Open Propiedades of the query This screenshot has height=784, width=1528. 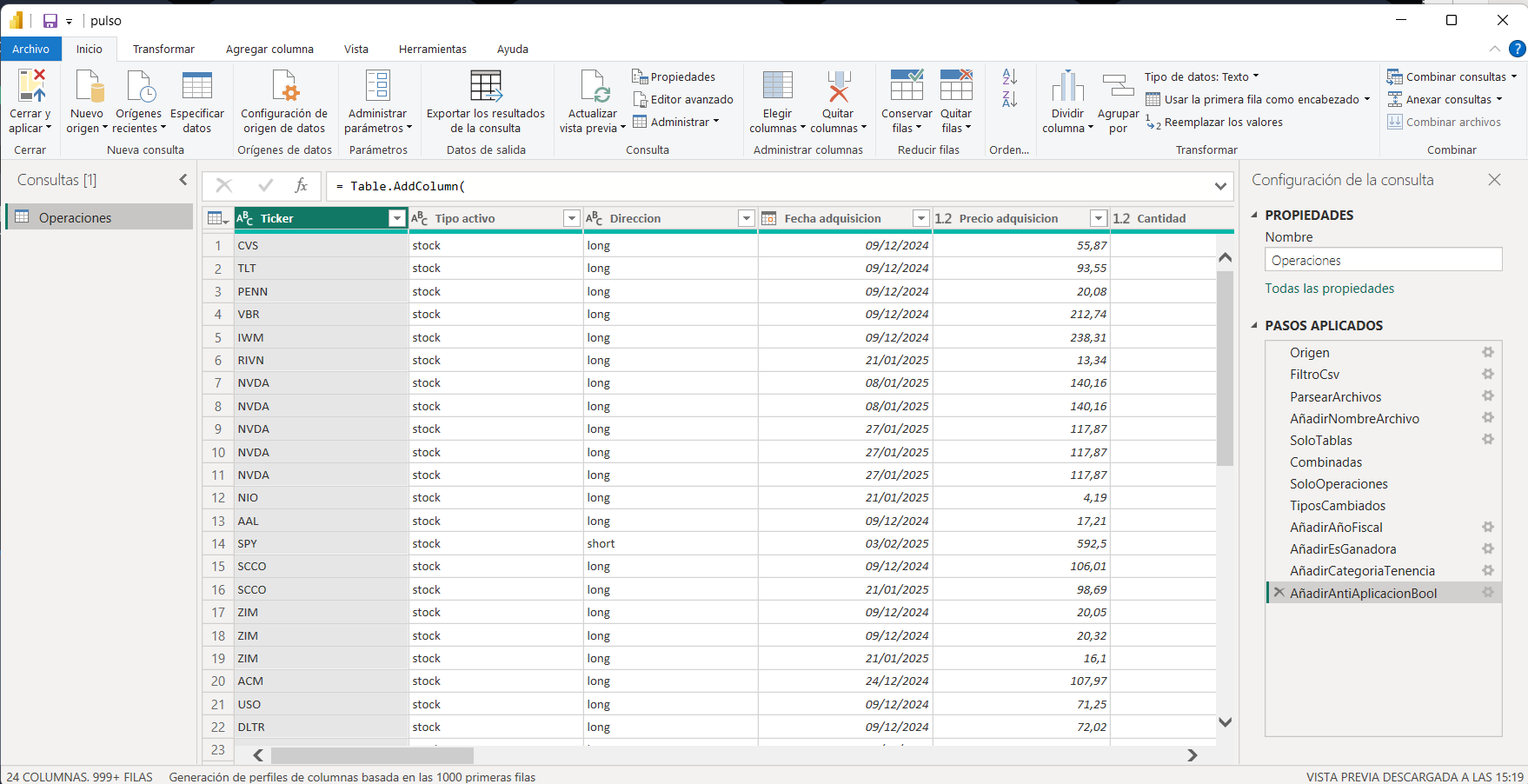click(674, 77)
